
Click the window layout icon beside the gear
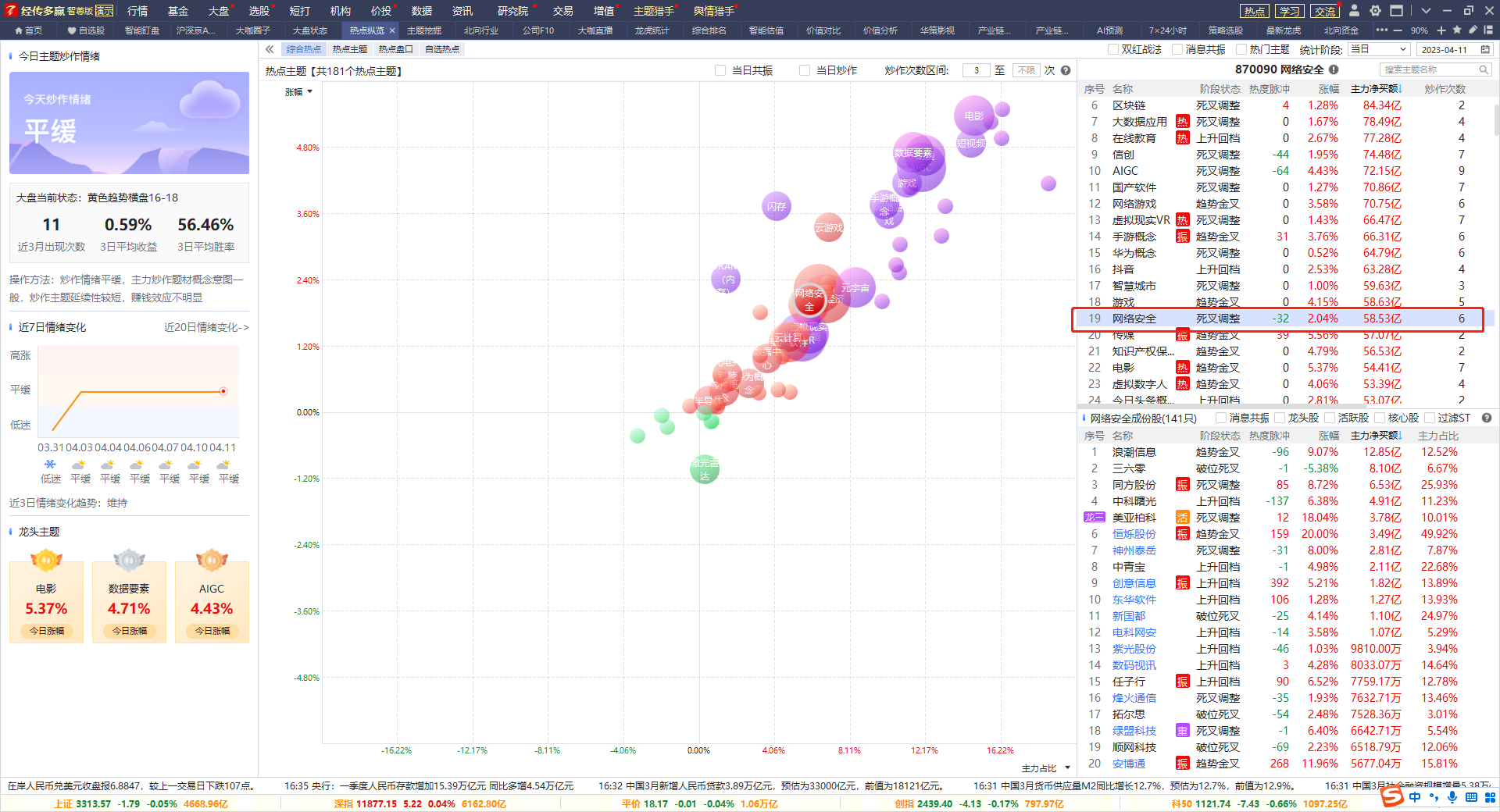coord(1397,10)
